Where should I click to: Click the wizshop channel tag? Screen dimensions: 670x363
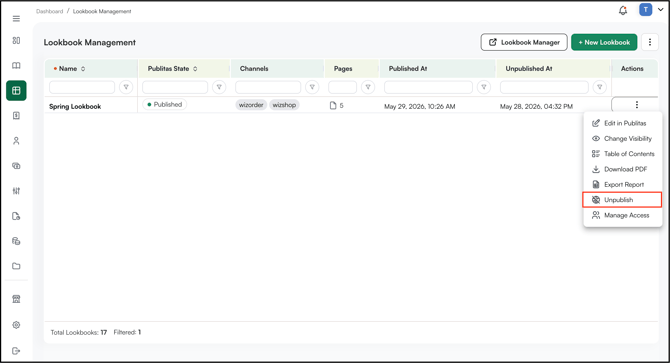coord(284,105)
